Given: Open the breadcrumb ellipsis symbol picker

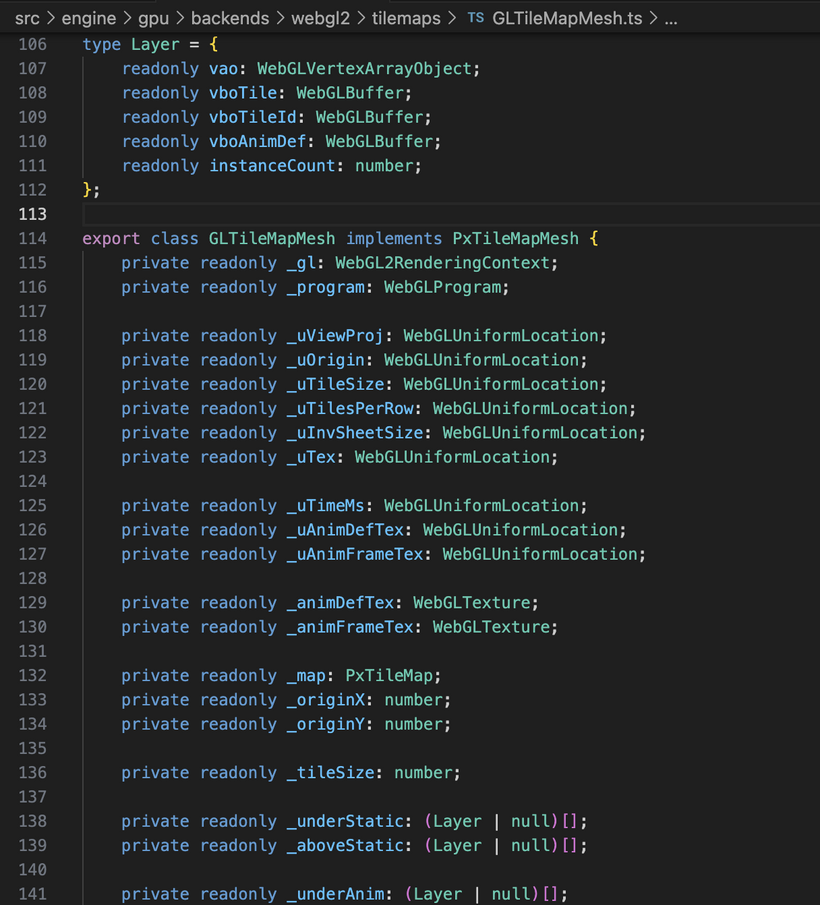Looking at the screenshot, I should pos(671,18).
